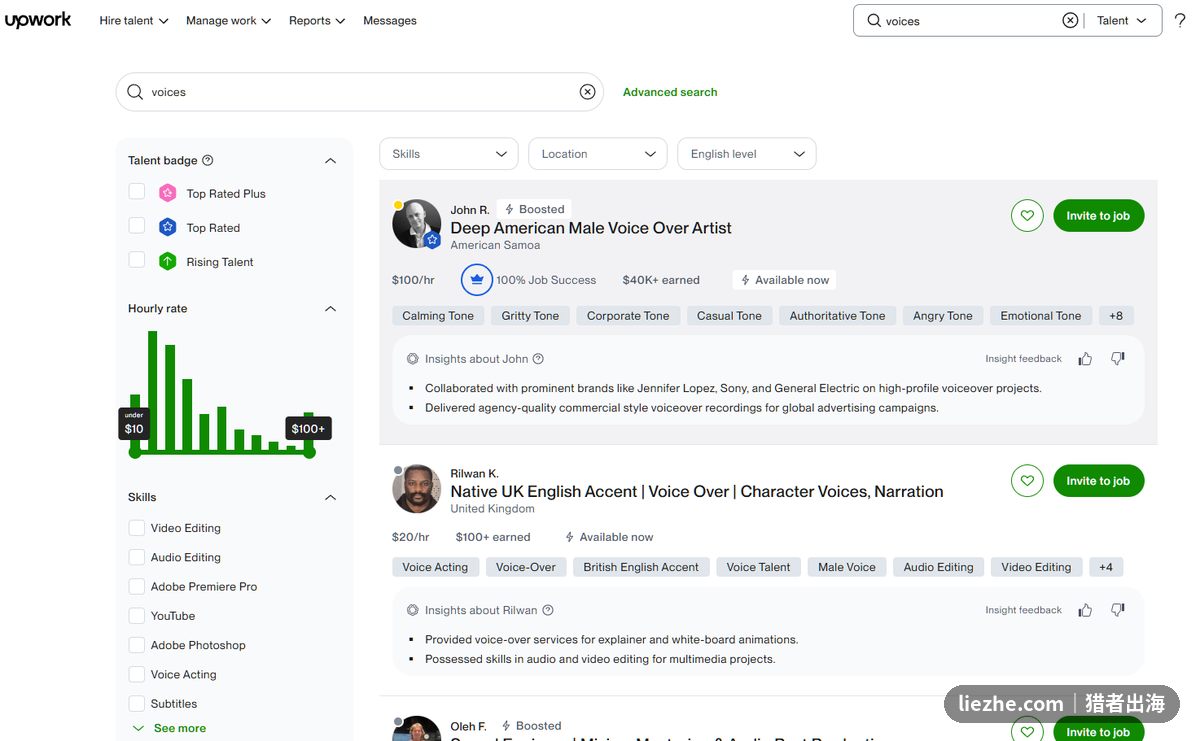
Task: Click the Top Rated Plus pink badge icon
Action: coord(168,193)
